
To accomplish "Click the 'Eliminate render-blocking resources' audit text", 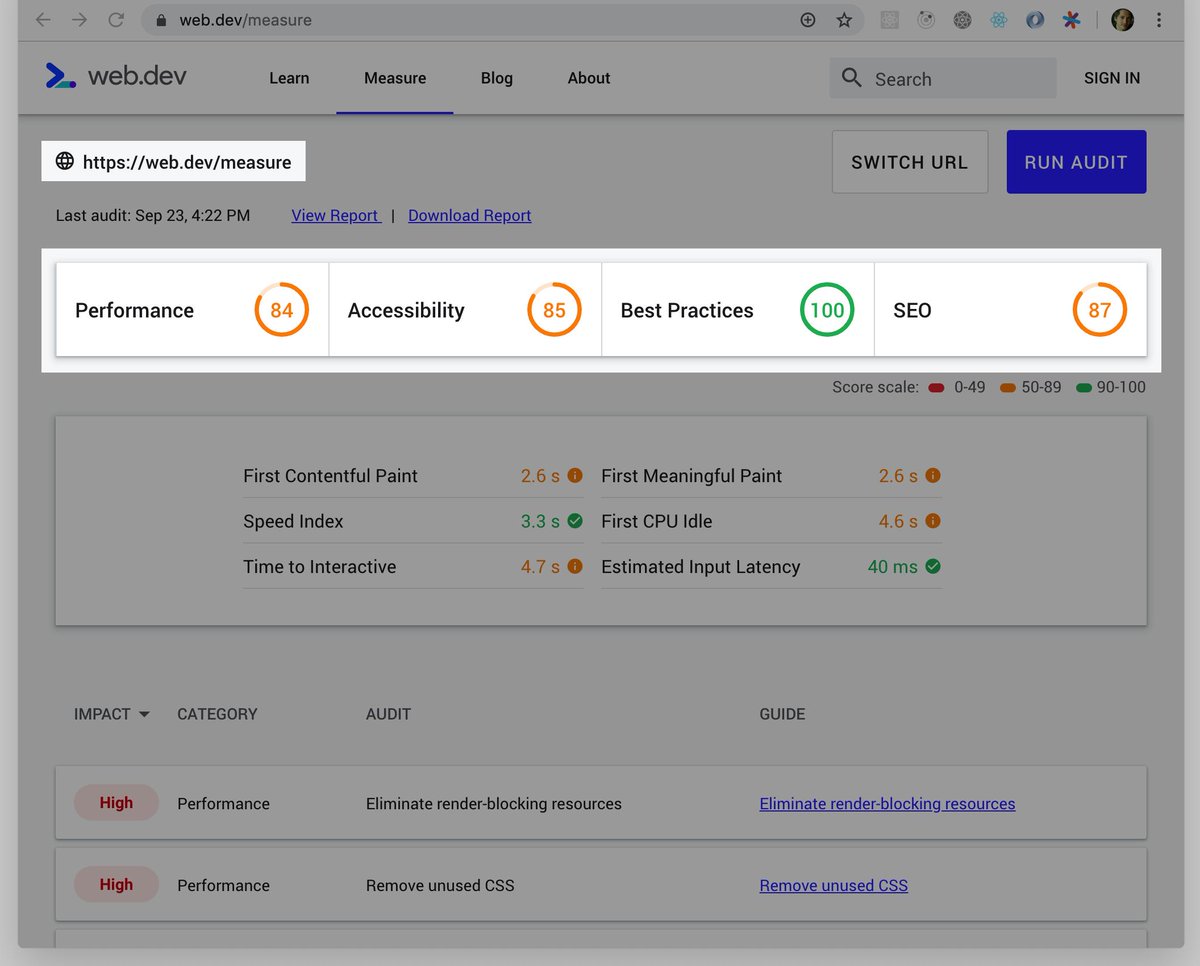I will pyautogui.click(x=494, y=803).
